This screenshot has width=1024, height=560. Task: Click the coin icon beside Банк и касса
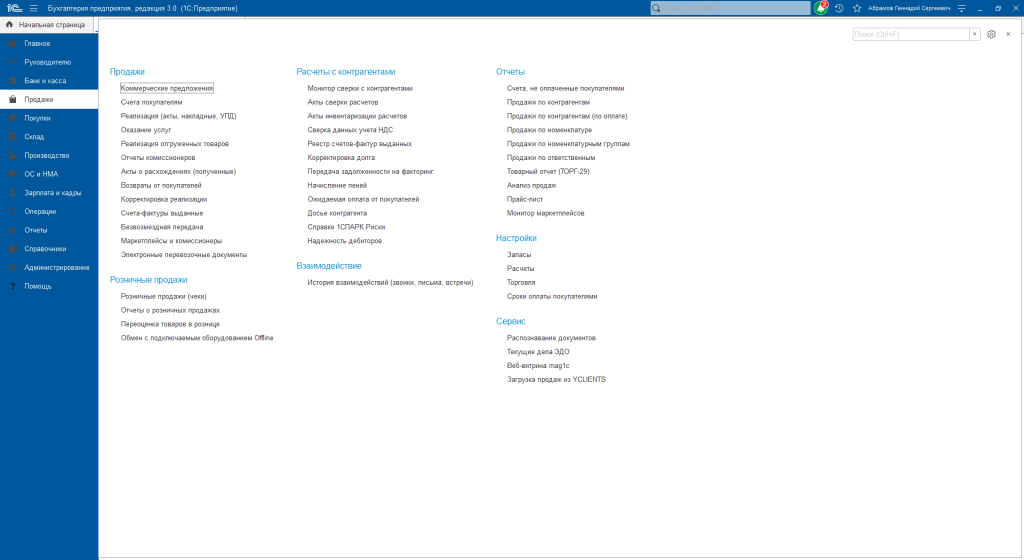pos(12,80)
